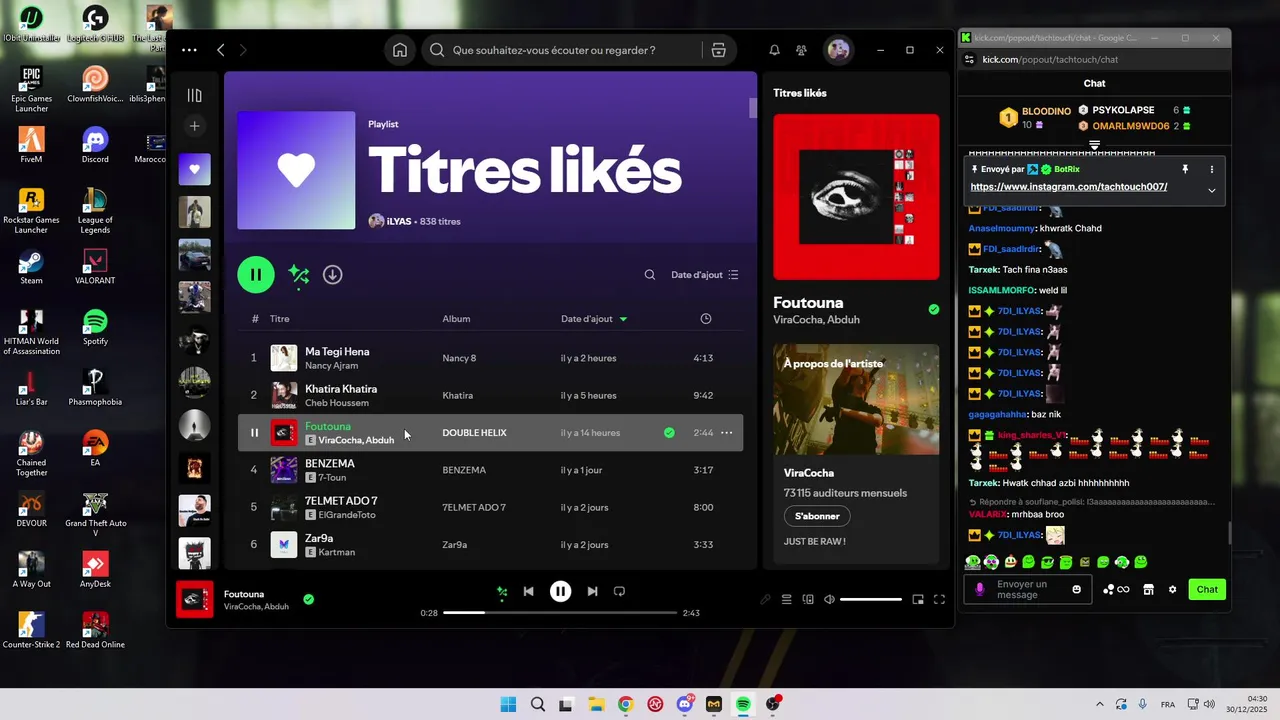The image size is (1280, 720).
Task: Sort by Date d'ajout column header
Action: coord(593,319)
